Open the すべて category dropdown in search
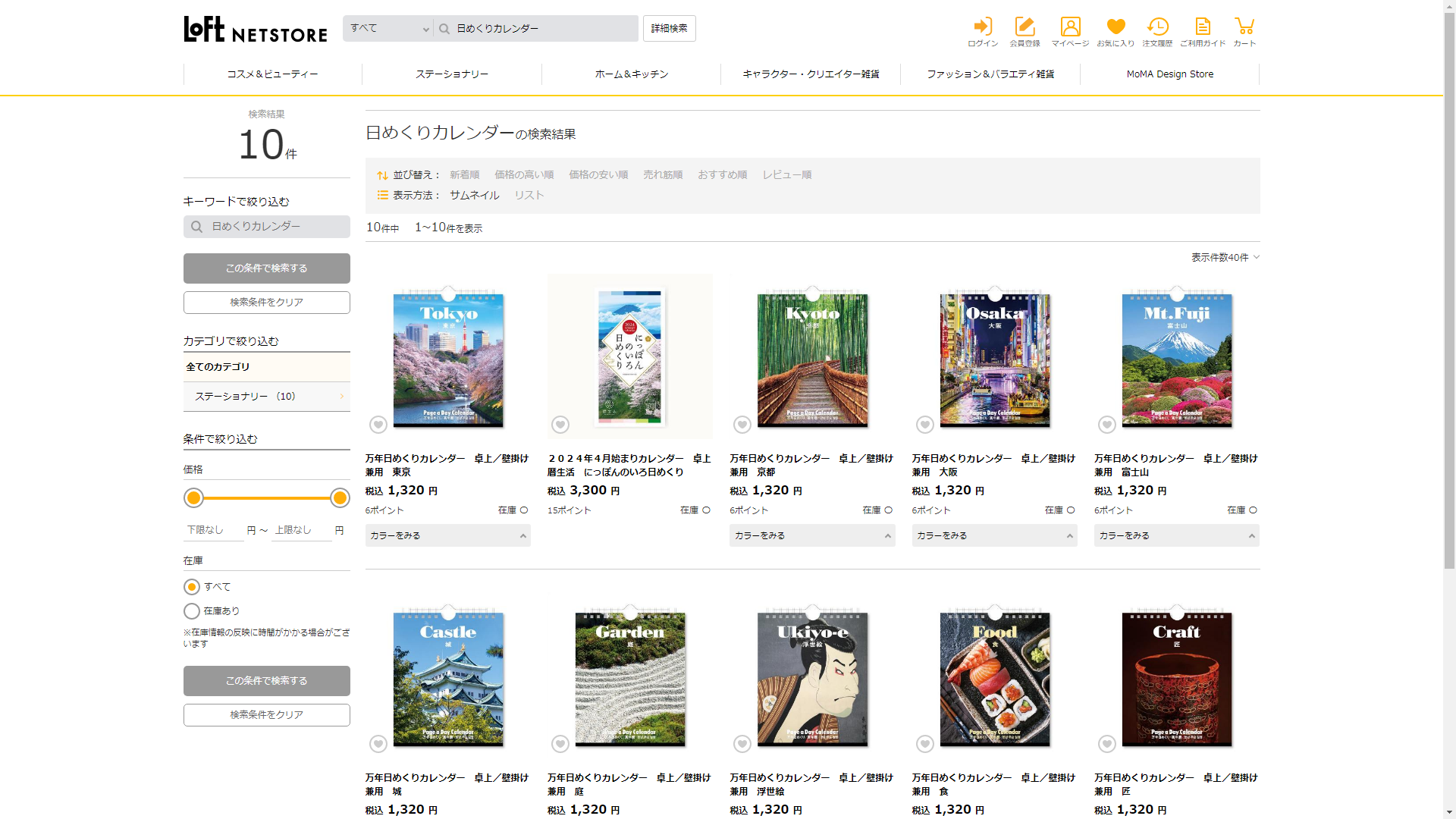 tap(388, 28)
